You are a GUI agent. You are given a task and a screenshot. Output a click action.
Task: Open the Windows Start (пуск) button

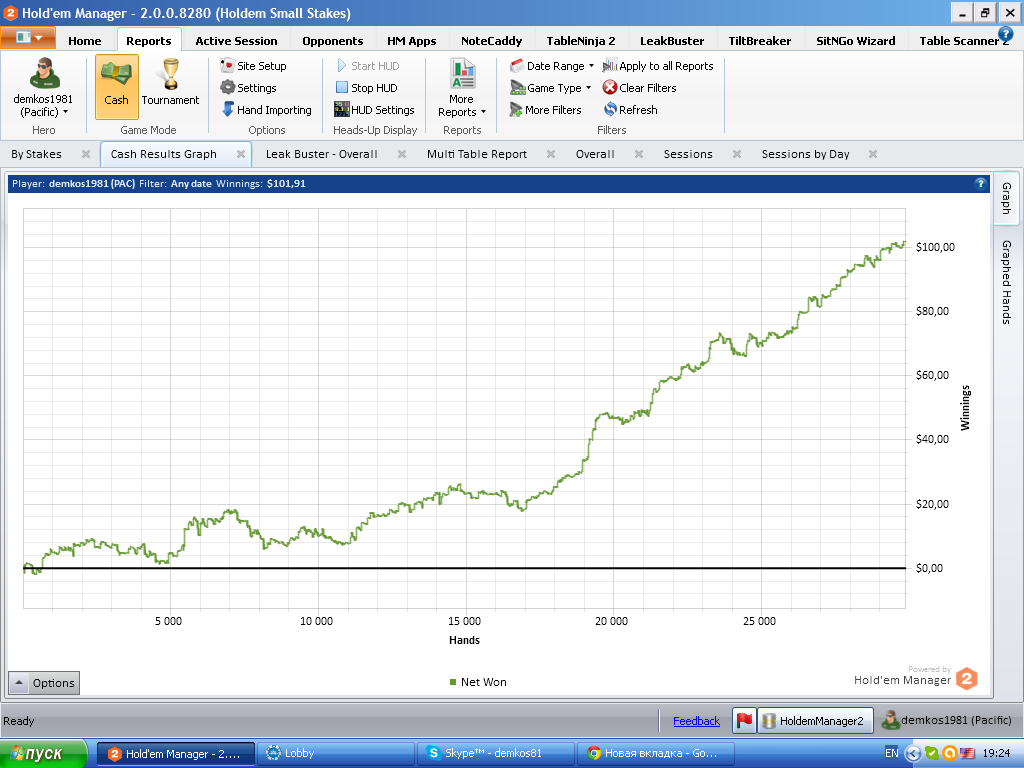pos(43,754)
